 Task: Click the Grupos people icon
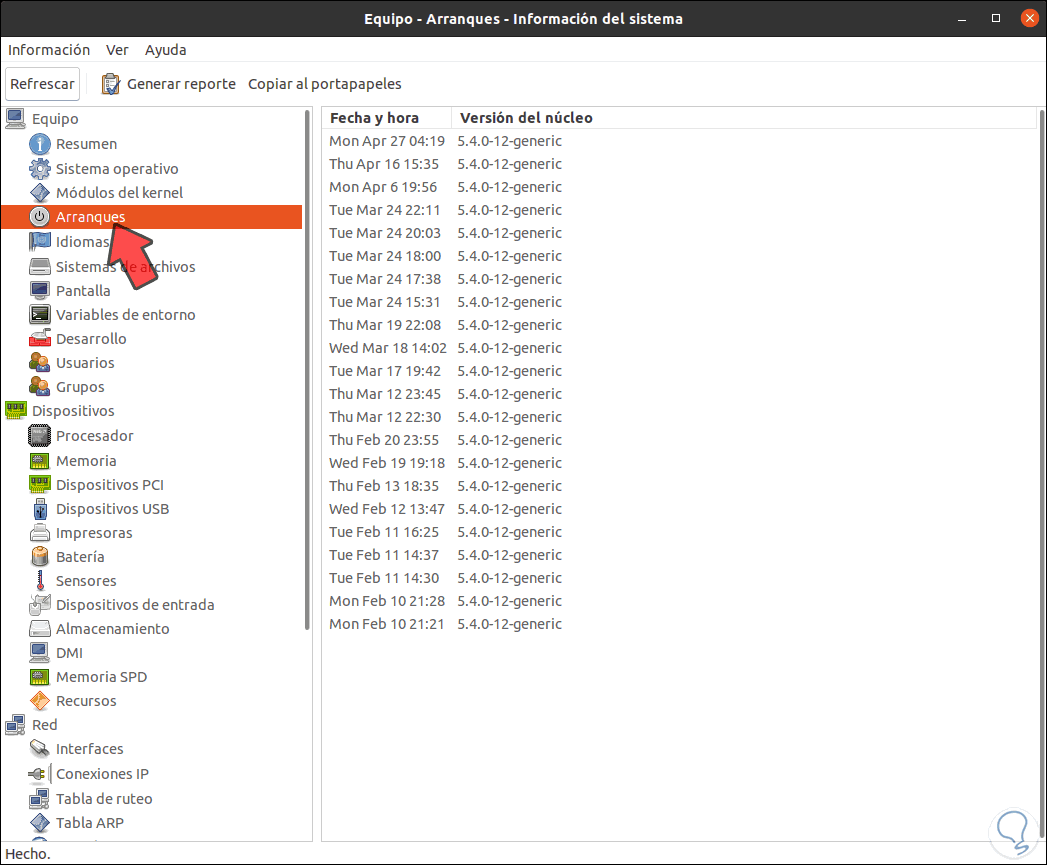pyautogui.click(x=40, y=387)
